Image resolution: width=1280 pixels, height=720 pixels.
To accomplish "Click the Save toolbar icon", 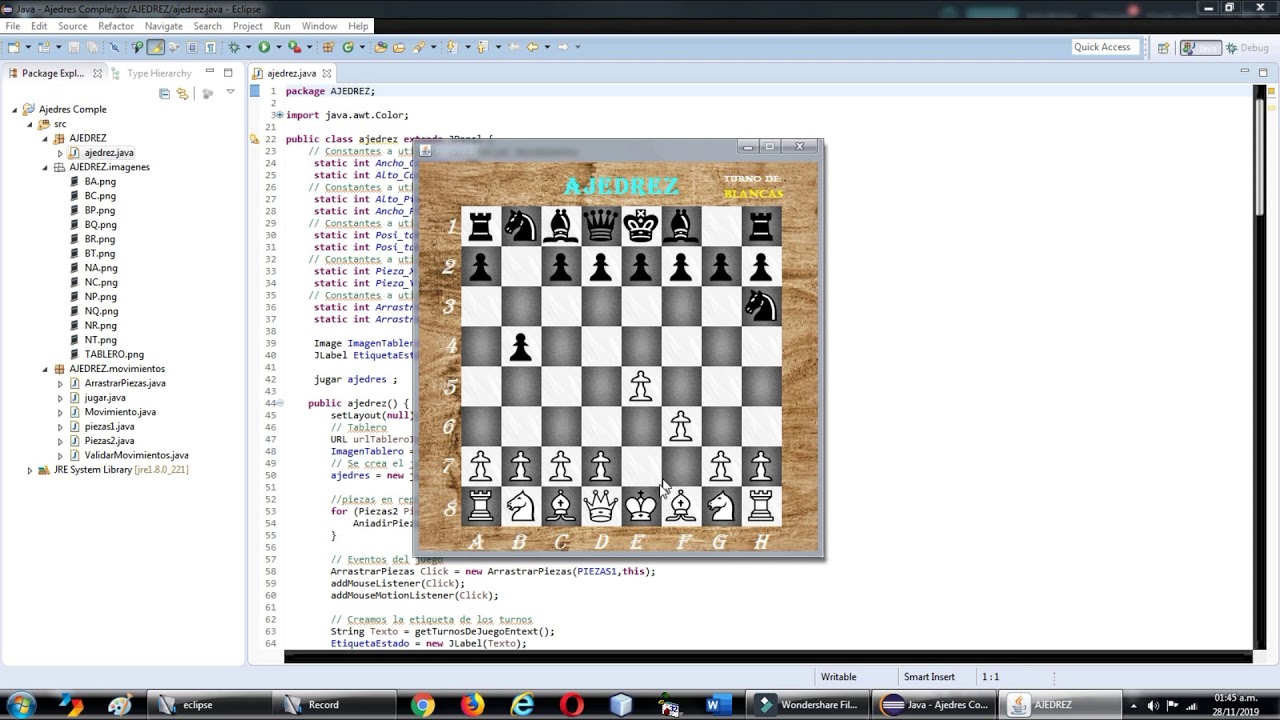I will point(74,47).
